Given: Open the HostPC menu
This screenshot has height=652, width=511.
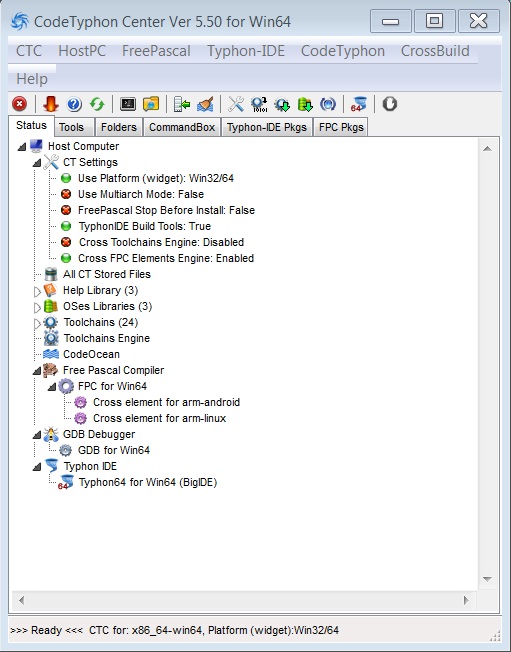Looking at the screenshot, I should coord(82,51).
